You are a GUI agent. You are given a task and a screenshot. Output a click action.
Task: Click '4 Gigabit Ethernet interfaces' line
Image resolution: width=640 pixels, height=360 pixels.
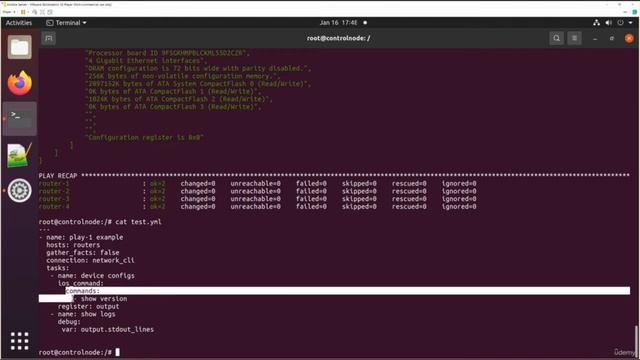pyautogui.click(x=146, y=61)
